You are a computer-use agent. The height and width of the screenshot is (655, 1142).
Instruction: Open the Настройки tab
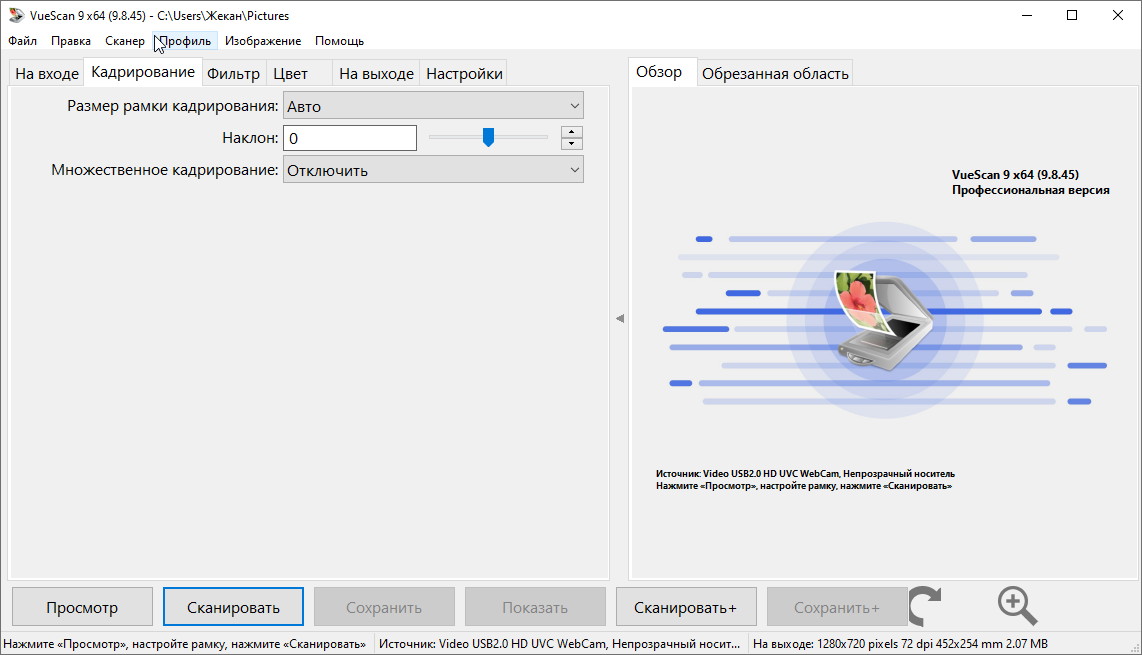(x=464, y=74)
